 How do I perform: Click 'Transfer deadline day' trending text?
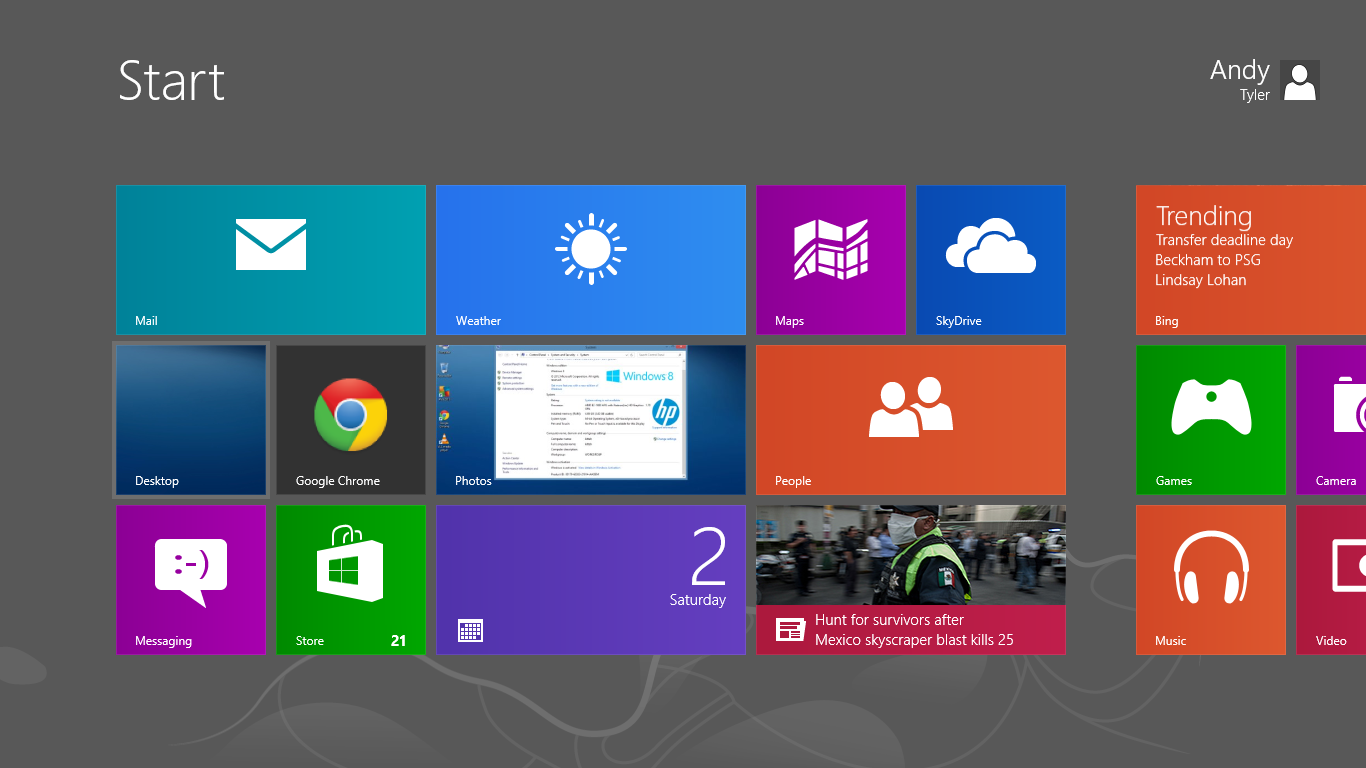tap(1224, 240)
